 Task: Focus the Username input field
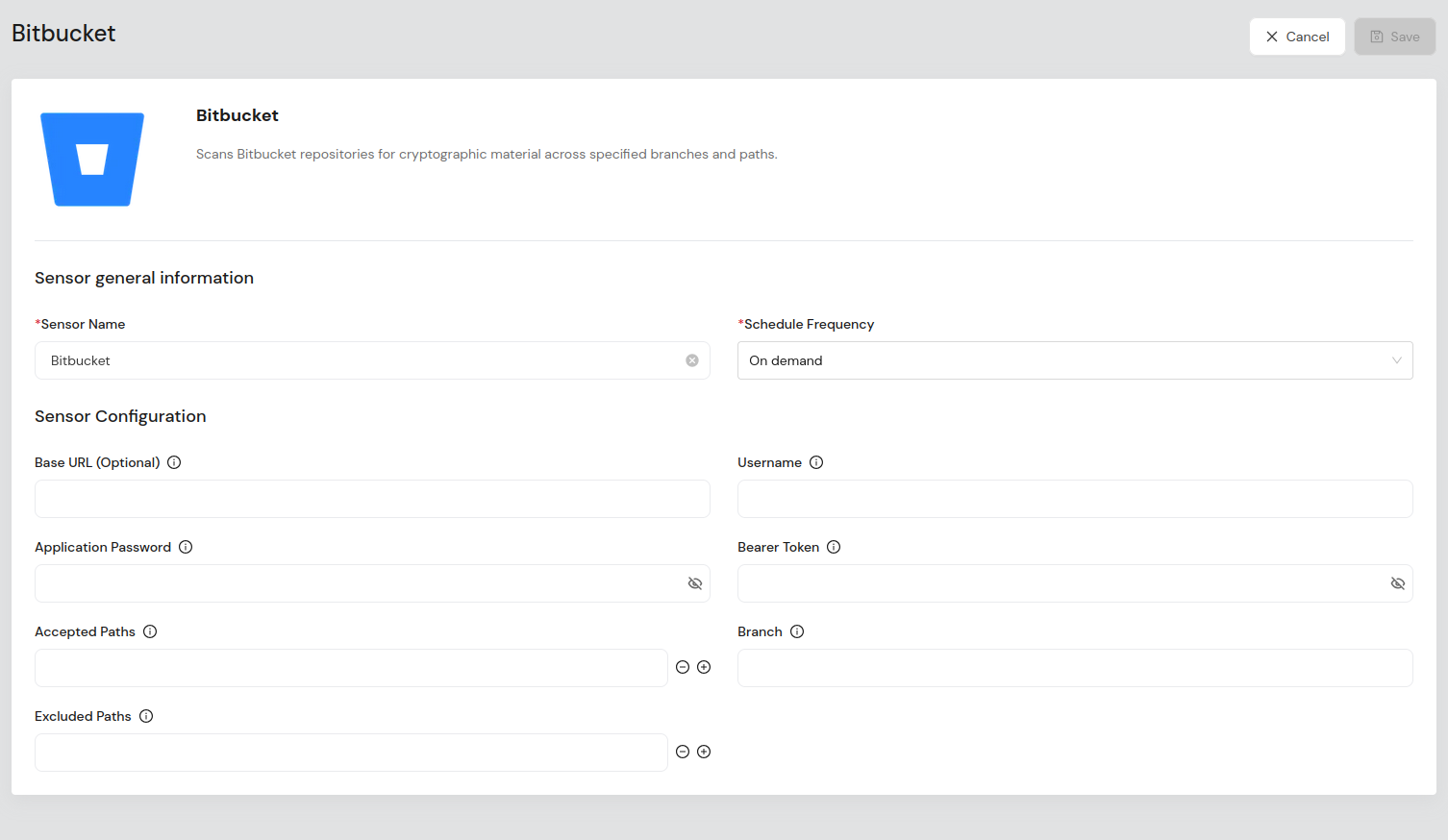tap(1075, 499)
